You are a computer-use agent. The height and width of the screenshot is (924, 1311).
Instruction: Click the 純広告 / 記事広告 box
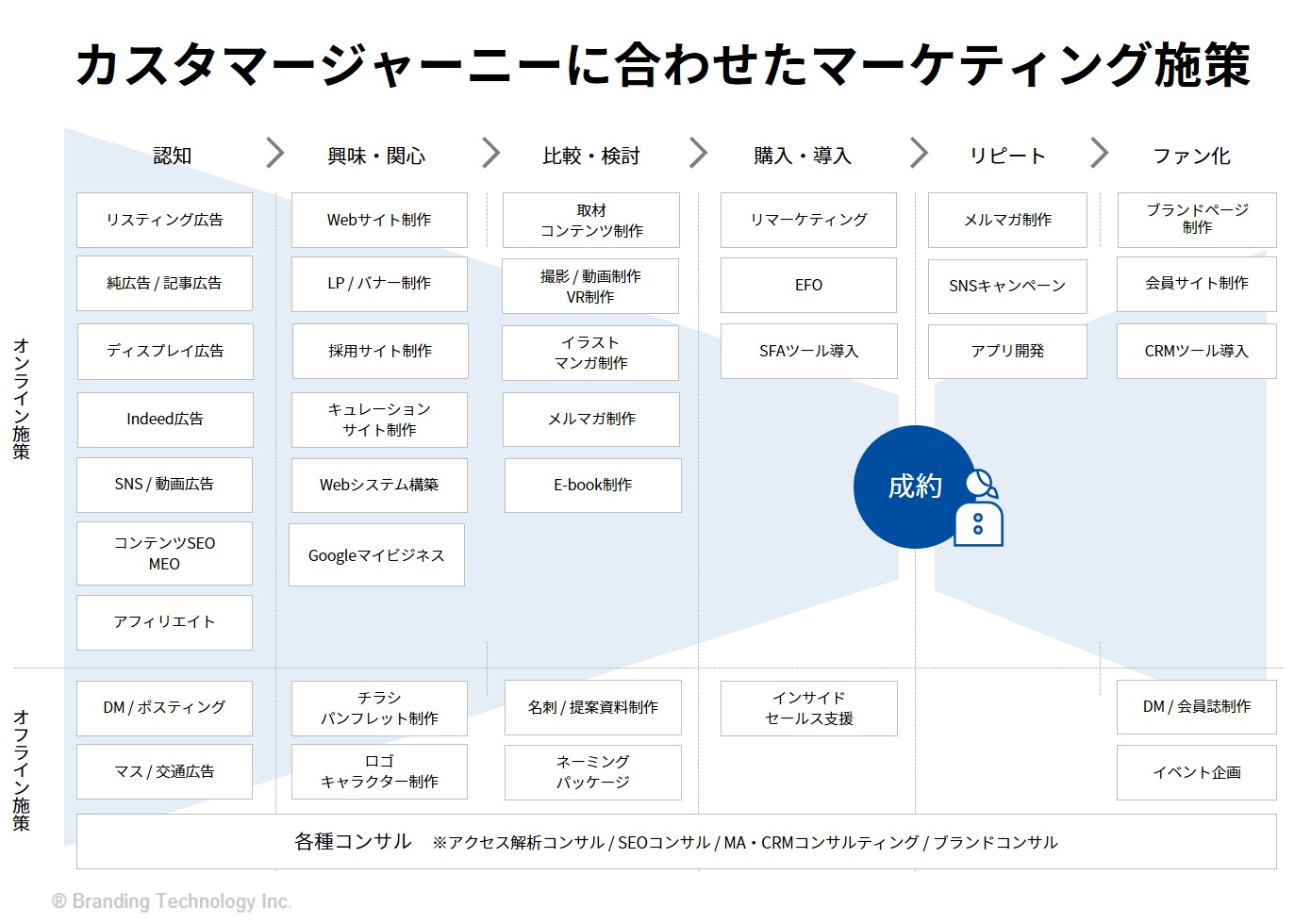tap(164, 283)
